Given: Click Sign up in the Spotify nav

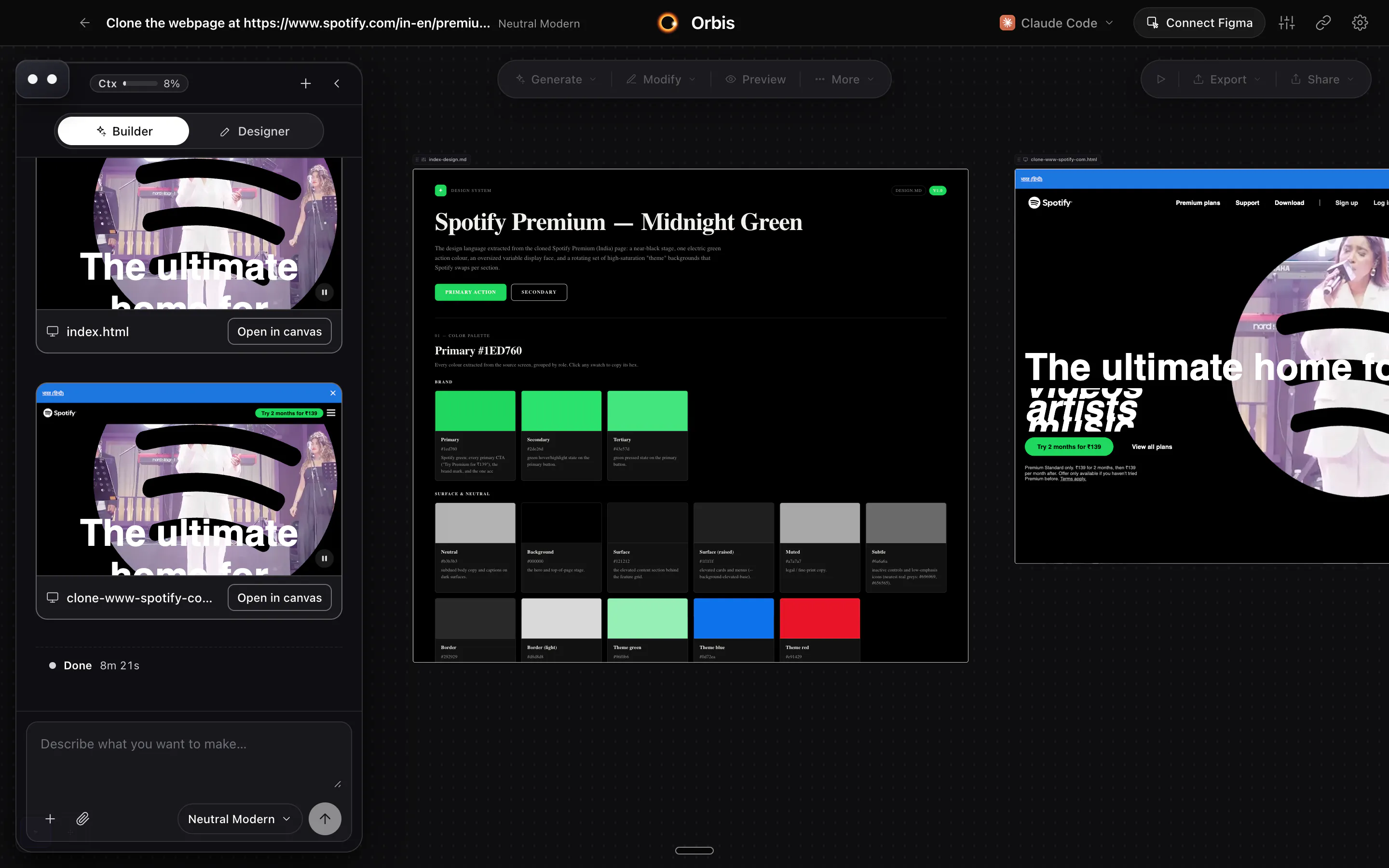Looking at the screenshot, I should pos(1346,203).
